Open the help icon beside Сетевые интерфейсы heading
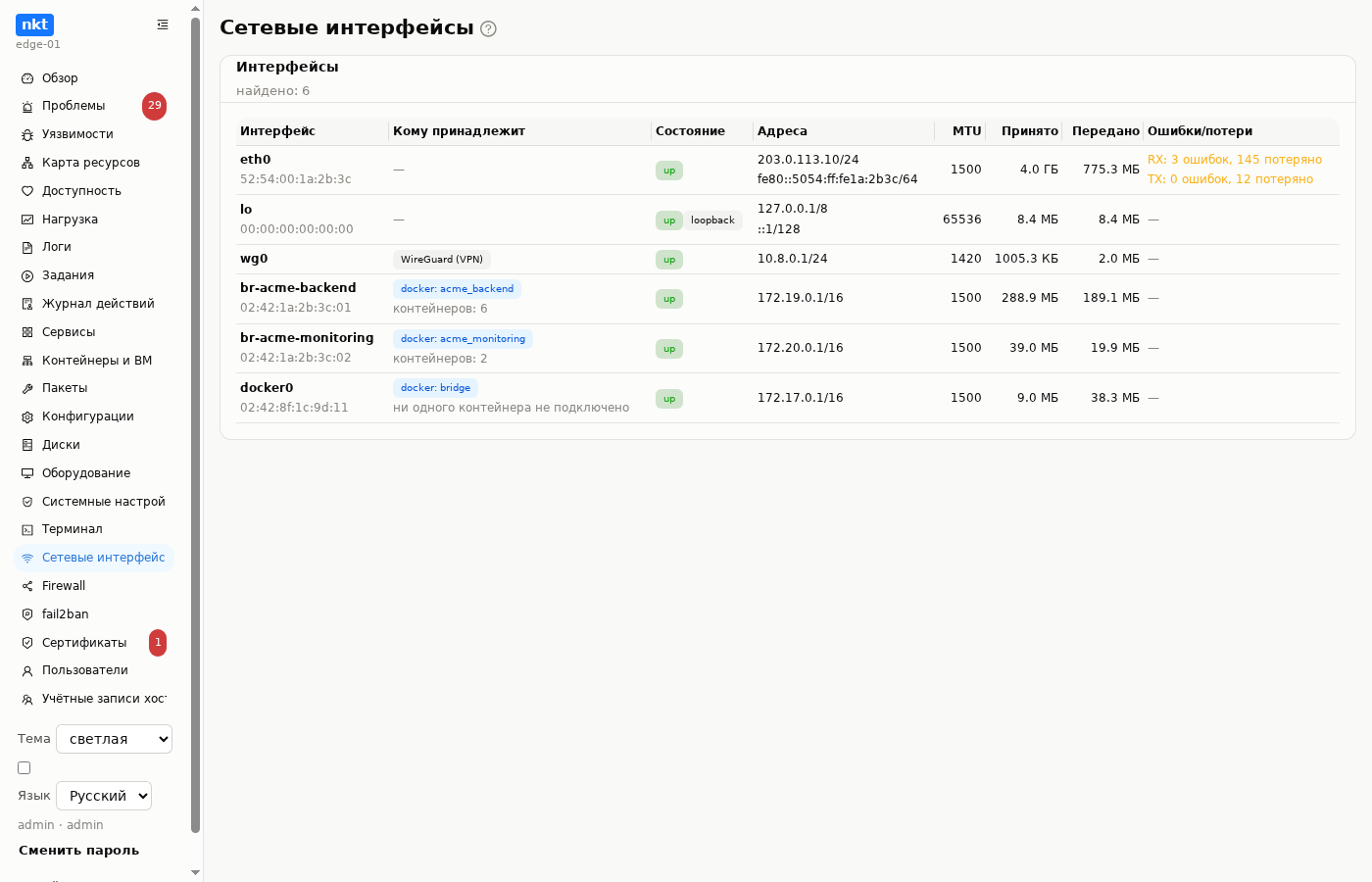The image size is (1372, 882). (488, 28)
